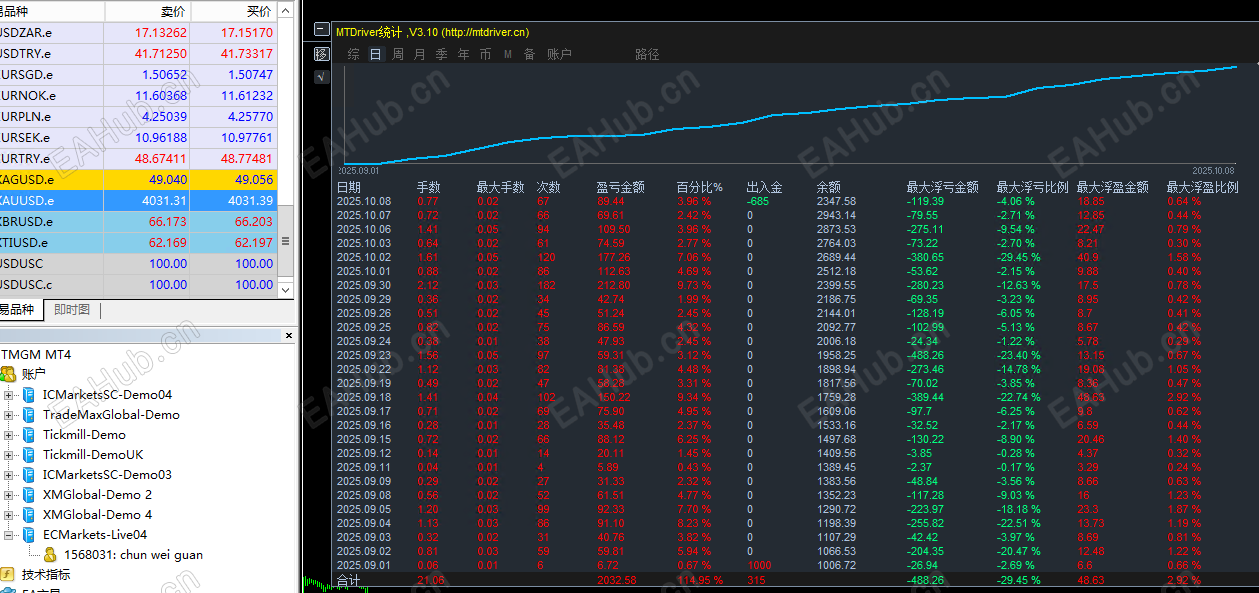
Task: Click the Market Watch scrollbar down arrow
Action: (285, 289)
